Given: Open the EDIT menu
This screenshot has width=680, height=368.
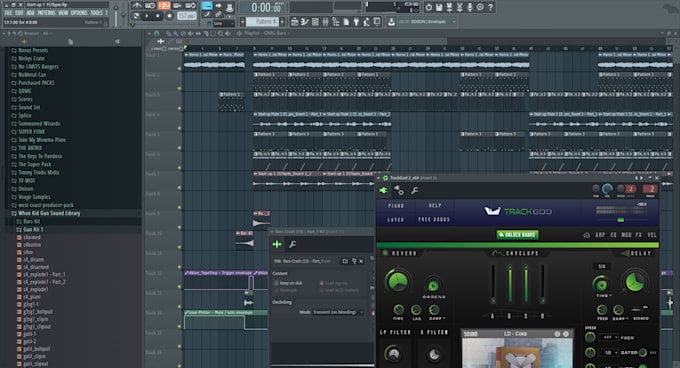Looking at the screenshot, I should click(x=19, y=13).
